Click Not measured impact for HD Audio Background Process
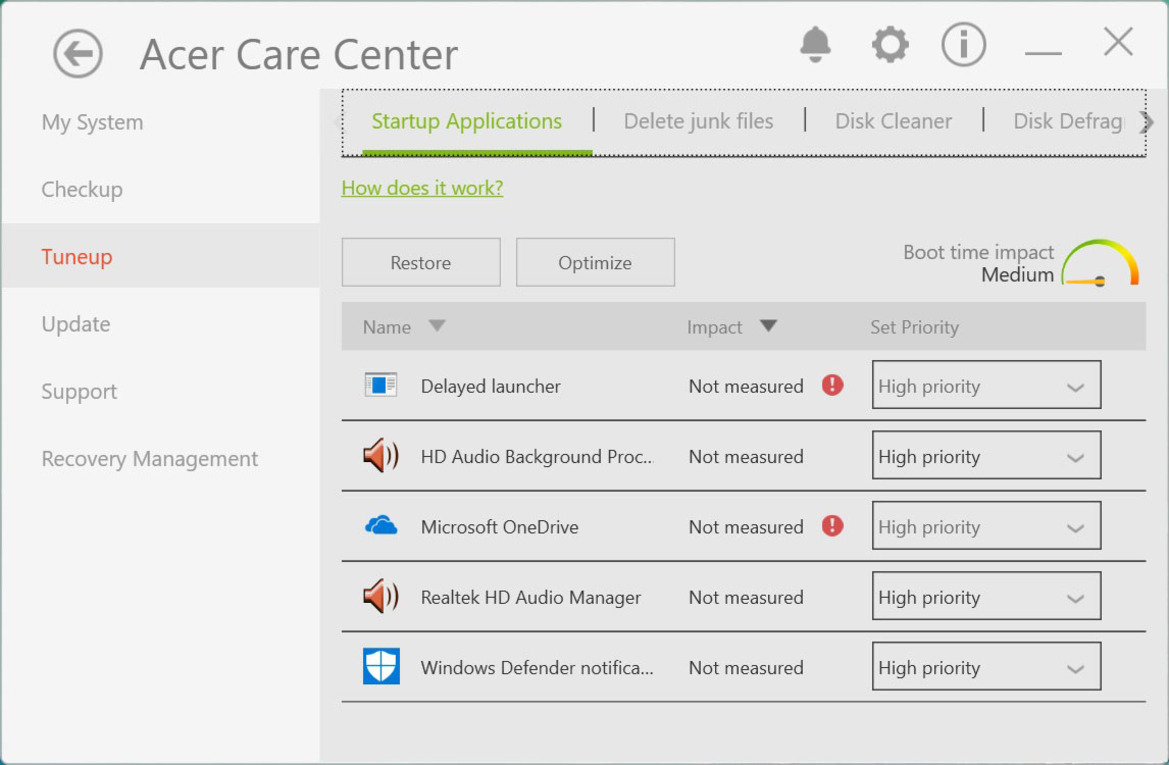Screen dimensions: 1169x765 click(746, 456)
